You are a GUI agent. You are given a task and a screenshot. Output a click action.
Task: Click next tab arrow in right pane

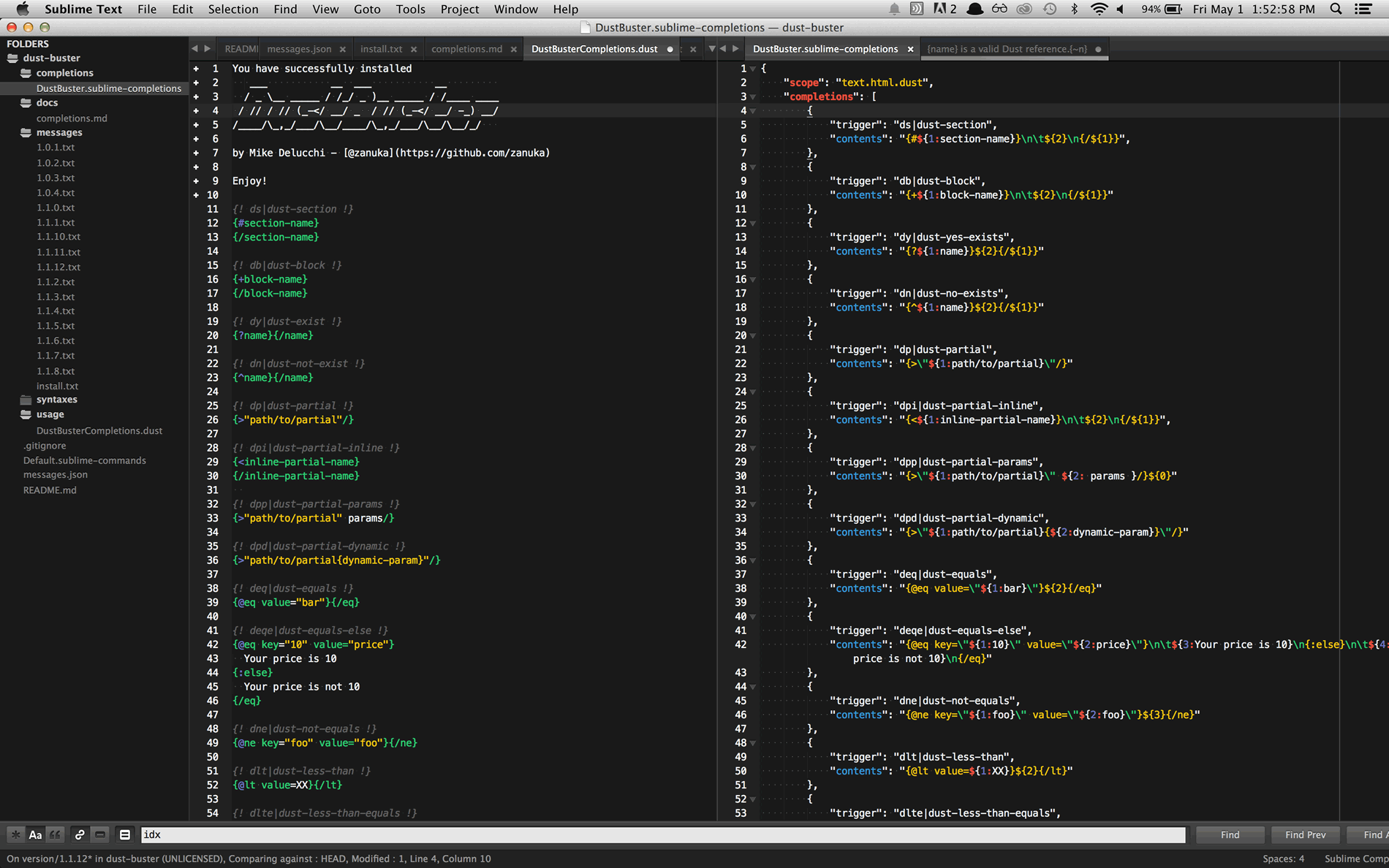(x=736, y=49)
